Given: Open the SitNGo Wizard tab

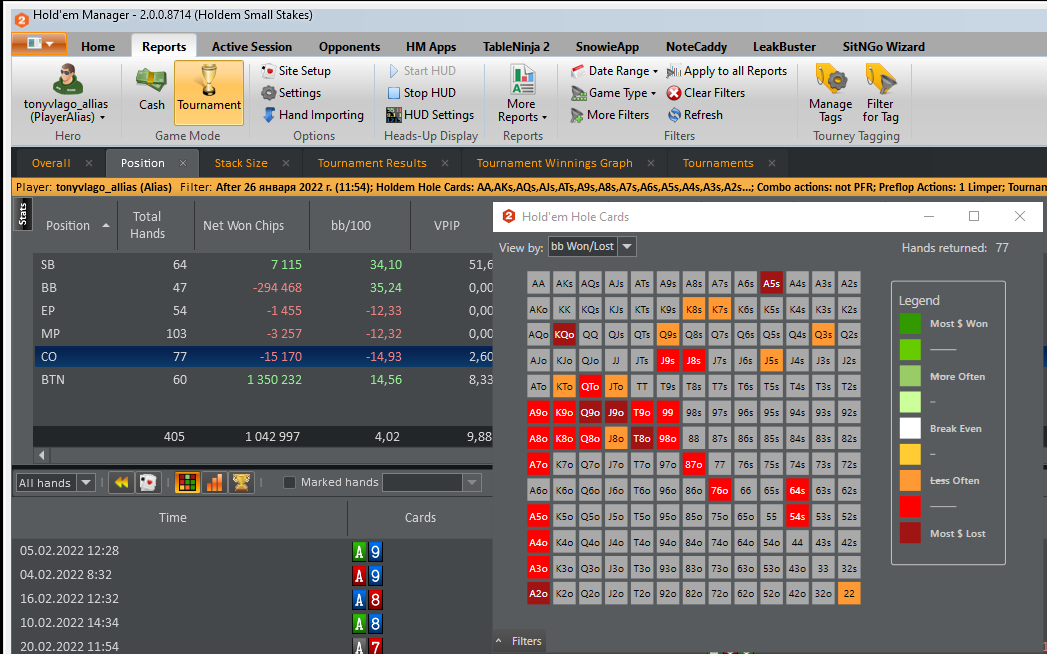Looking at the screenshot, I should pyautogui.click(x=883, y=47).
